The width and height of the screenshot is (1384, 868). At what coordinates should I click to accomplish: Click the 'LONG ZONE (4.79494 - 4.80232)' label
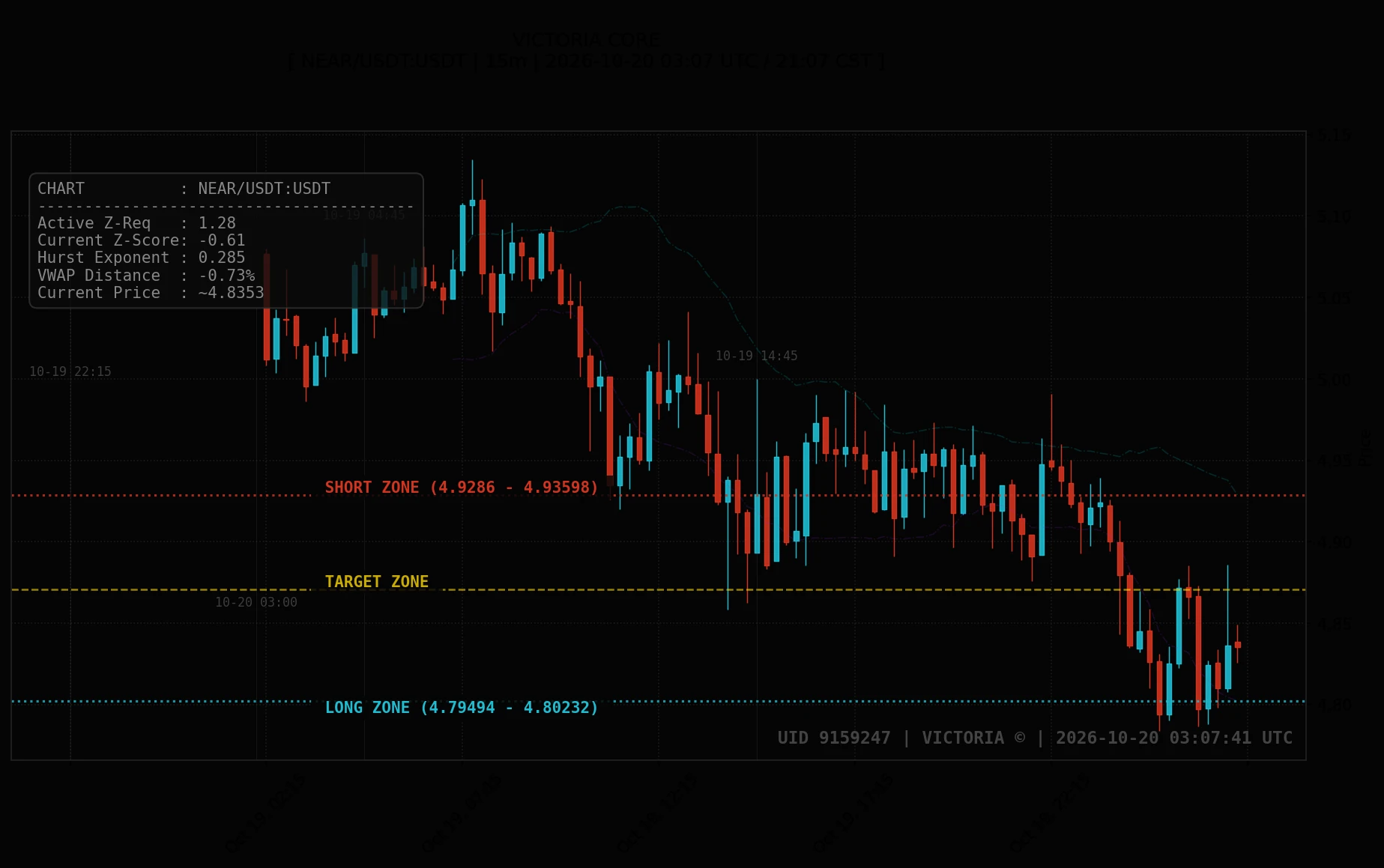(x=462, y=708)
